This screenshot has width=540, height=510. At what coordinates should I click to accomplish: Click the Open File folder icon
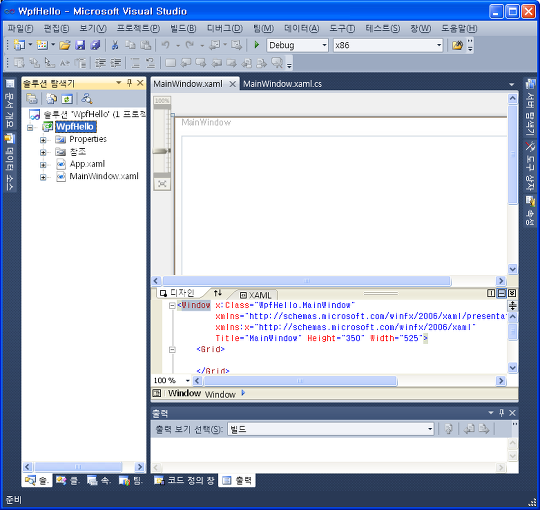64,45
